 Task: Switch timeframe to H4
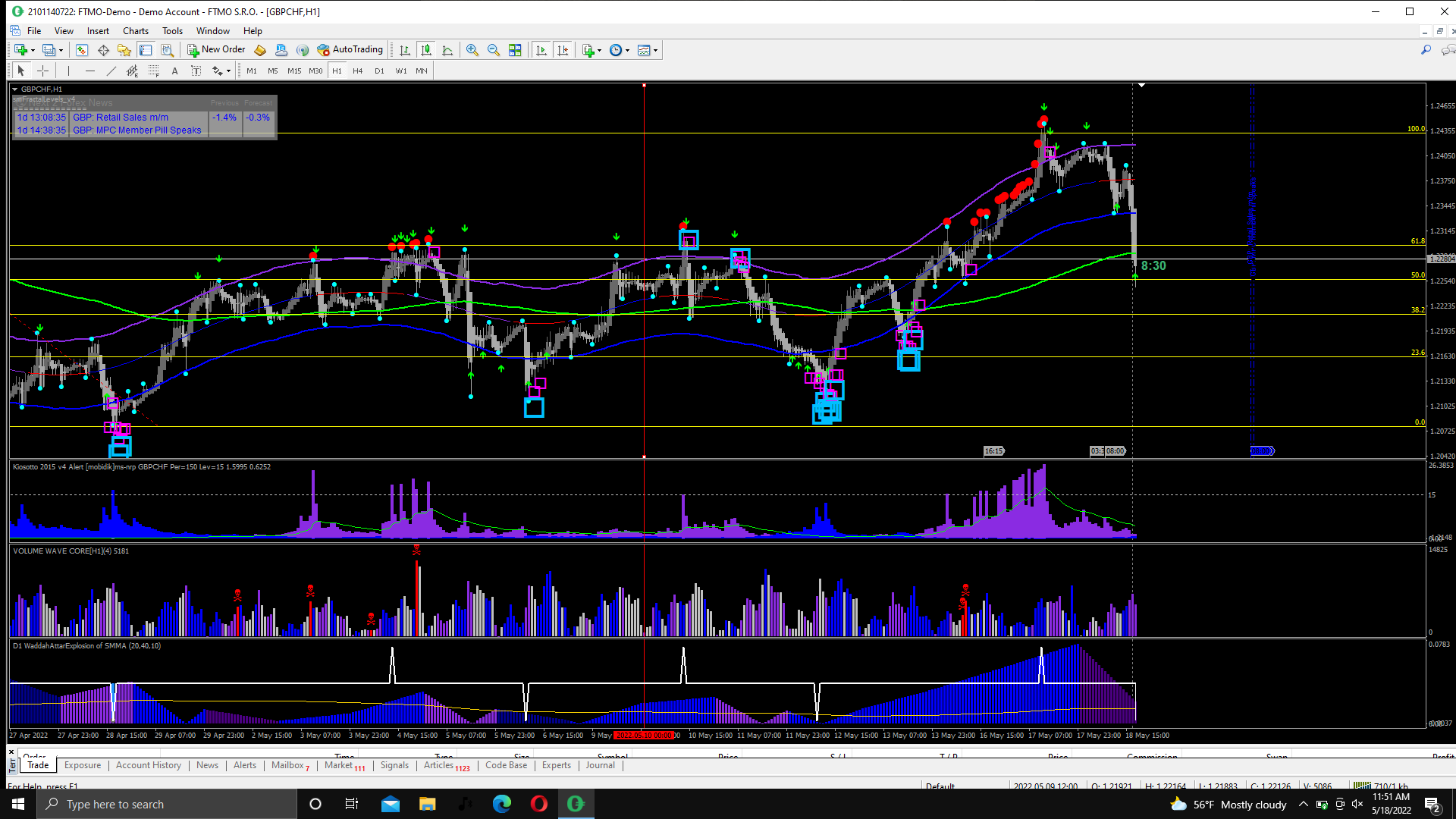click(x=358, y=71)
